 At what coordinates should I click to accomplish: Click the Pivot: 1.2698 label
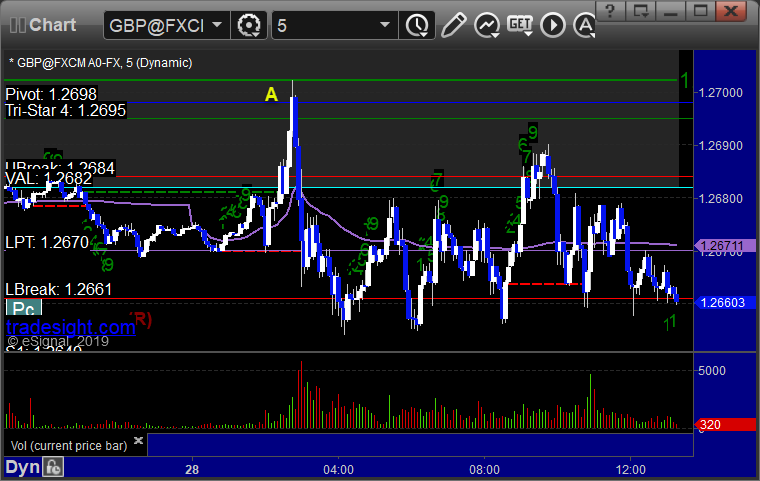tap(51, 94)
